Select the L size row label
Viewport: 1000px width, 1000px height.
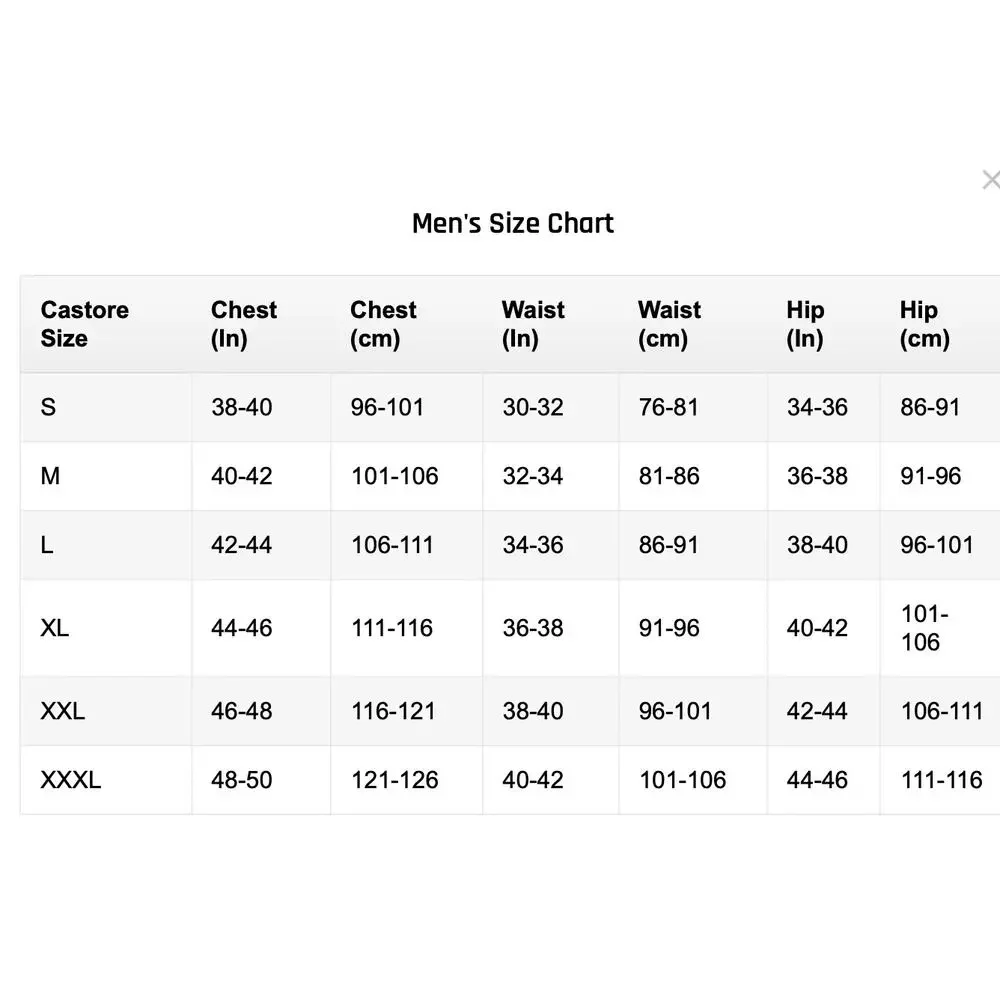click(47, 545)
